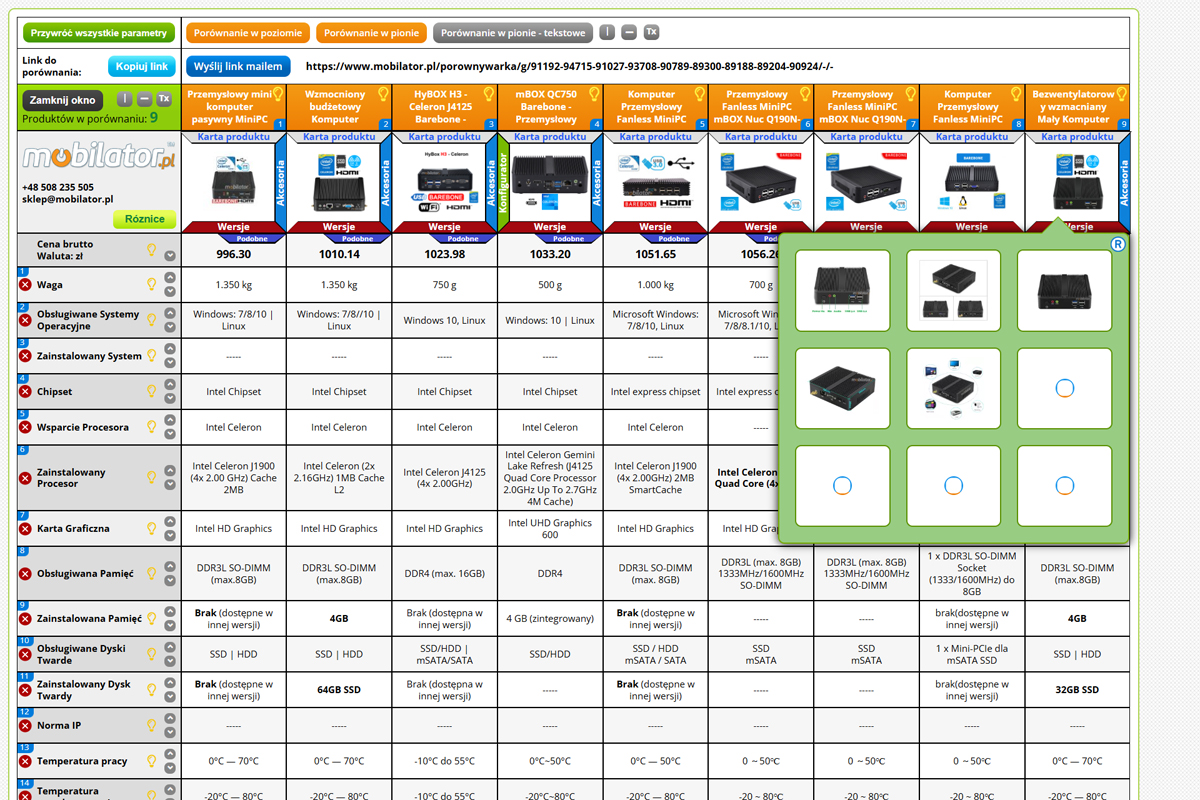This screenshot has width=1200, height=800.
Task: Click the Tx icon next to Zamknij okno
Action: point(164,99)
